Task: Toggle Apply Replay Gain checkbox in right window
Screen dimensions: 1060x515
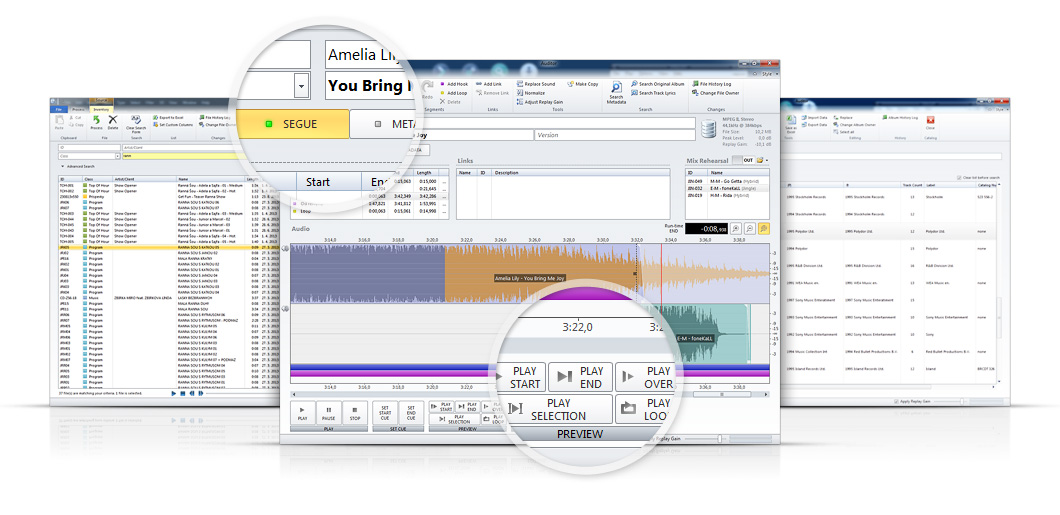Action: pos(896,401)
